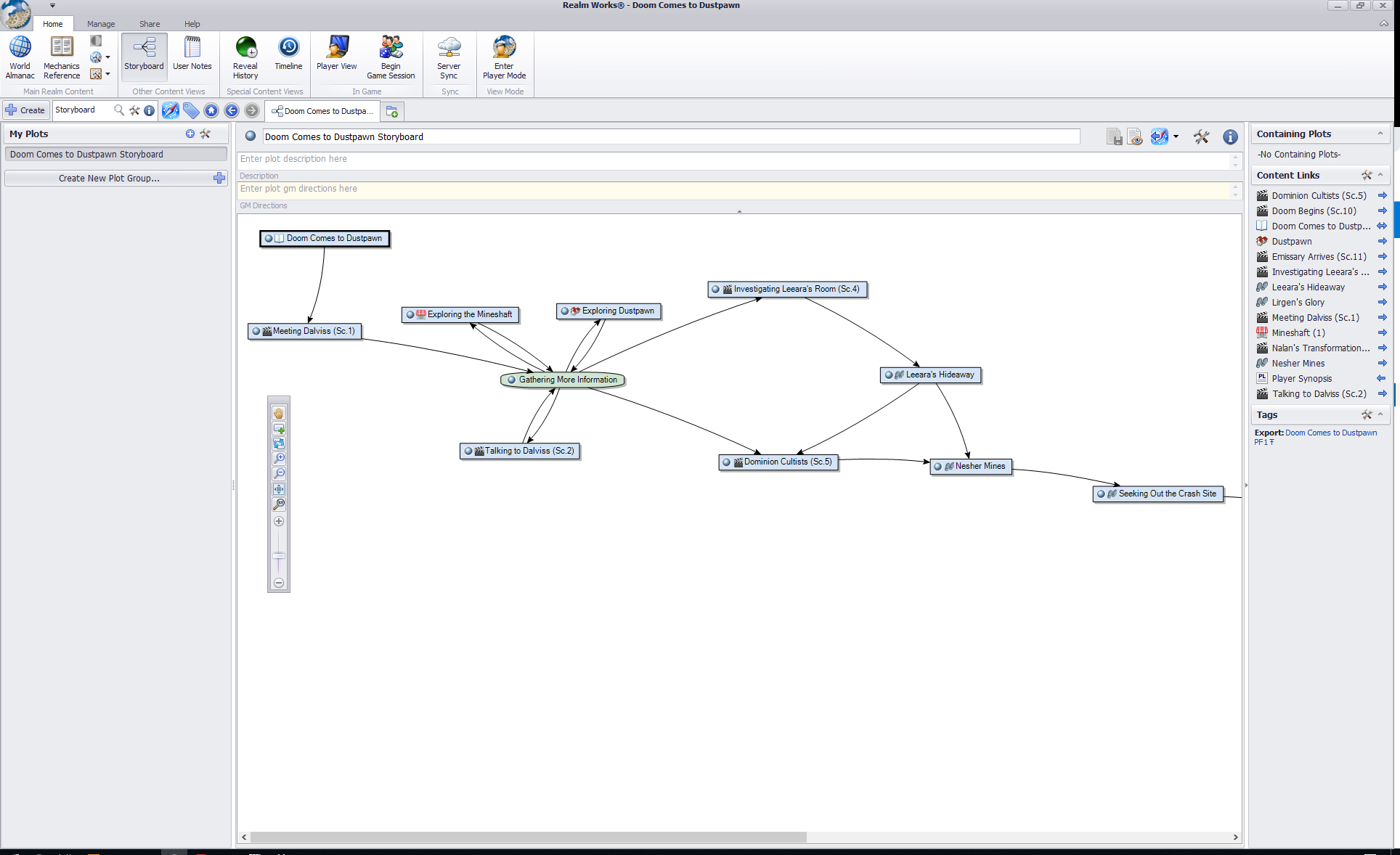This screenshot has width=1400, height=855.
Task: Click the document preview eye icon
Action: point(1135,136)
